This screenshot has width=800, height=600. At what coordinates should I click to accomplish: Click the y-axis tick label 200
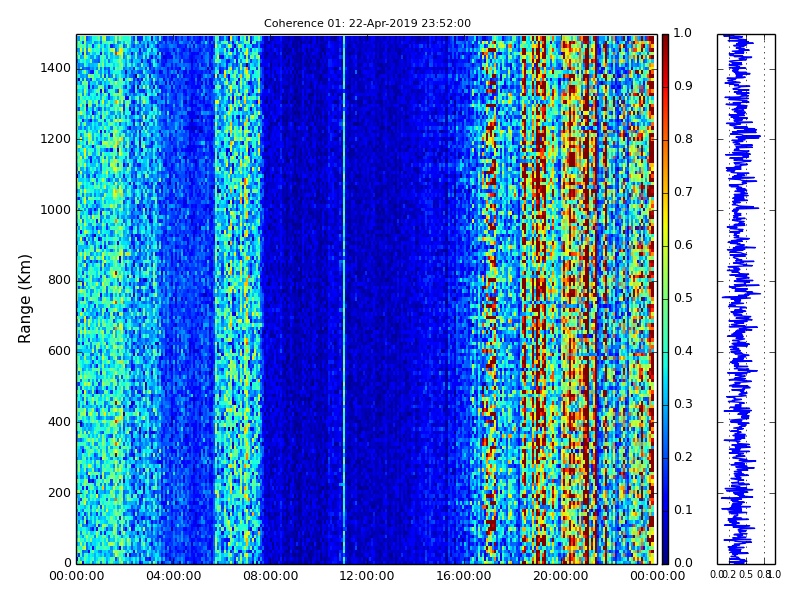point(59,493)
